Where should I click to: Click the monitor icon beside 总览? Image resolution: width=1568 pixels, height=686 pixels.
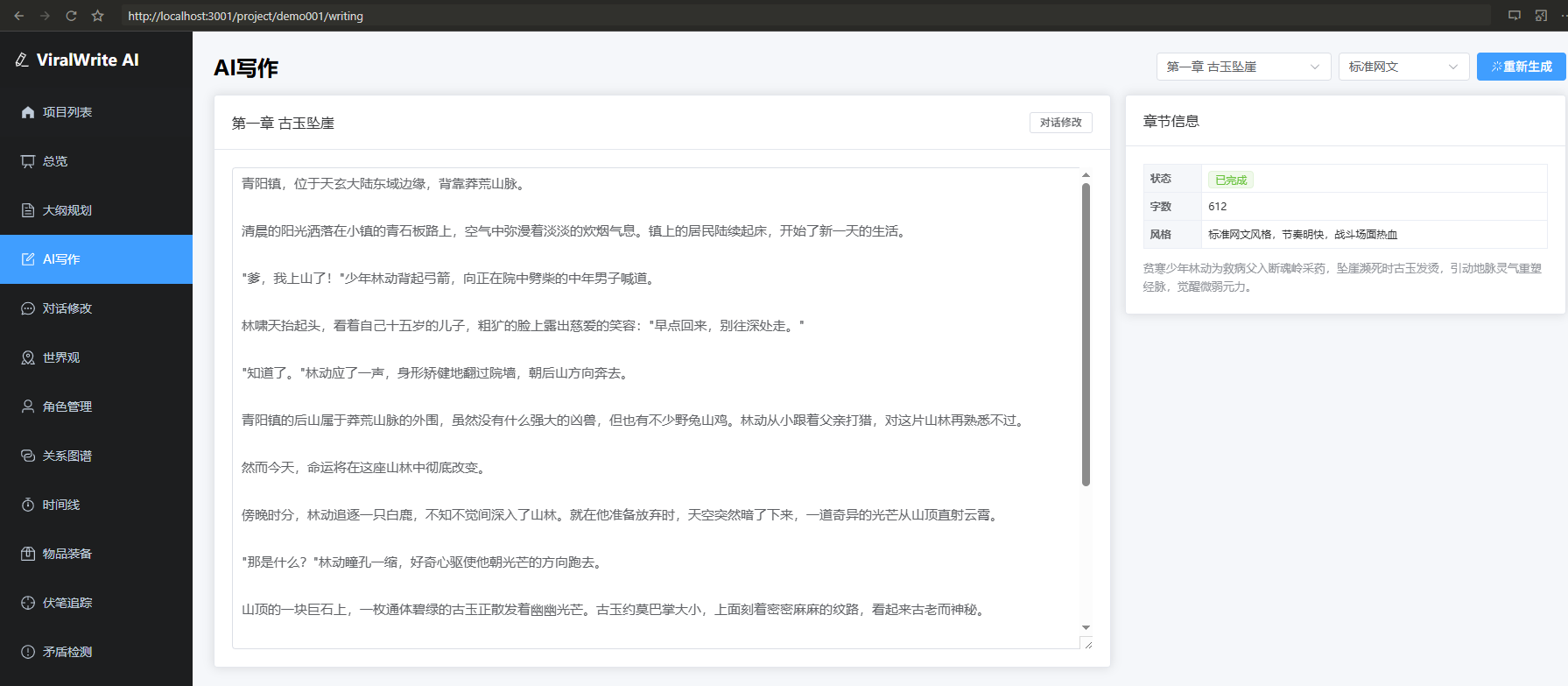28,161
